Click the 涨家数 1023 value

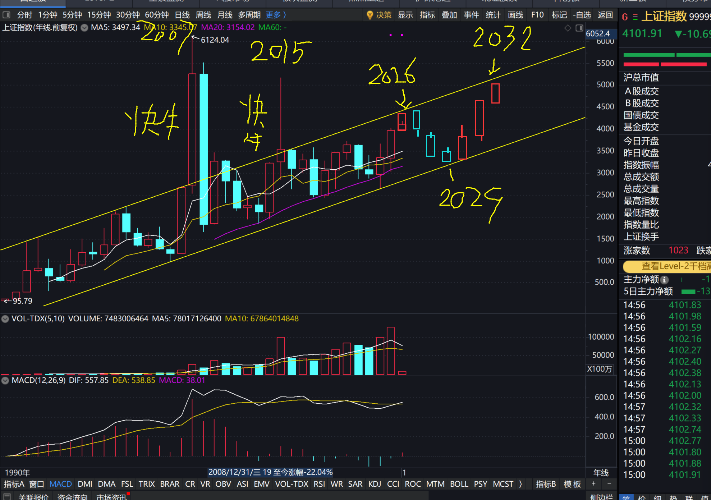coord(678,250)
